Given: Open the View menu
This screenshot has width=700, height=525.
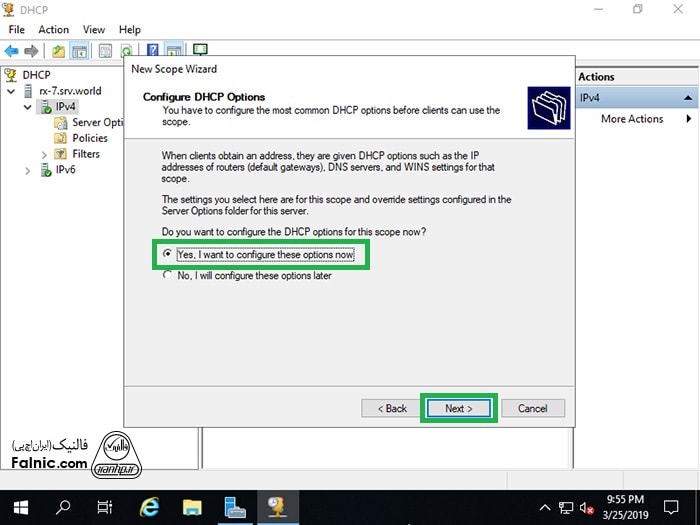Looking at the screenshot, I should pyautogui.click(x=94, y=29).
